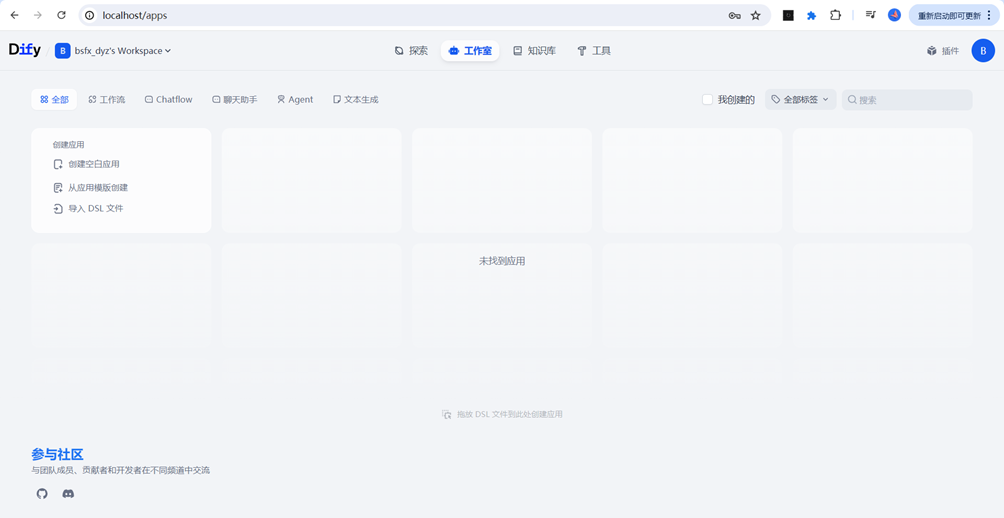Open the GitHub community icon
This screenshot has height=518, width=1004.
click(x=42, y=494)
